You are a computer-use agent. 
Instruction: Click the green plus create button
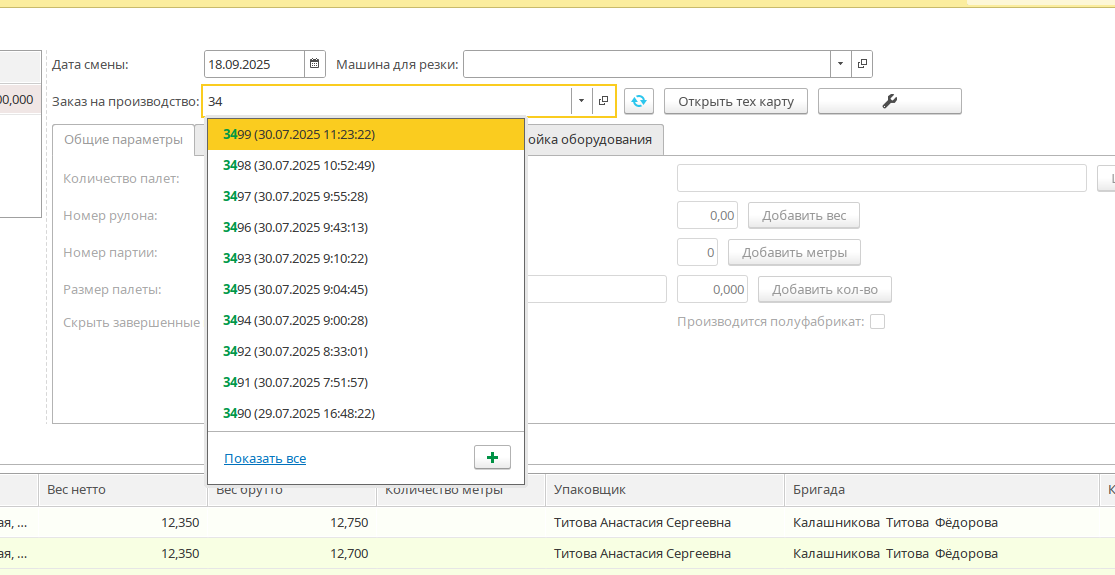tap(491, 457)
